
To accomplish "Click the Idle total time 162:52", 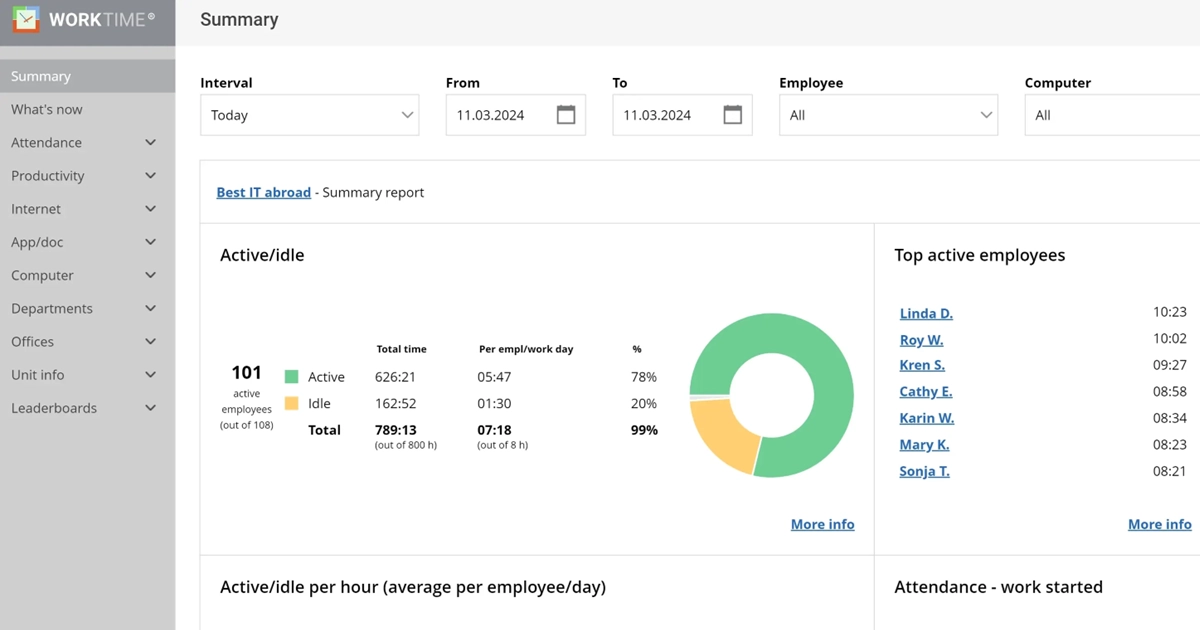I will (395, 404).
